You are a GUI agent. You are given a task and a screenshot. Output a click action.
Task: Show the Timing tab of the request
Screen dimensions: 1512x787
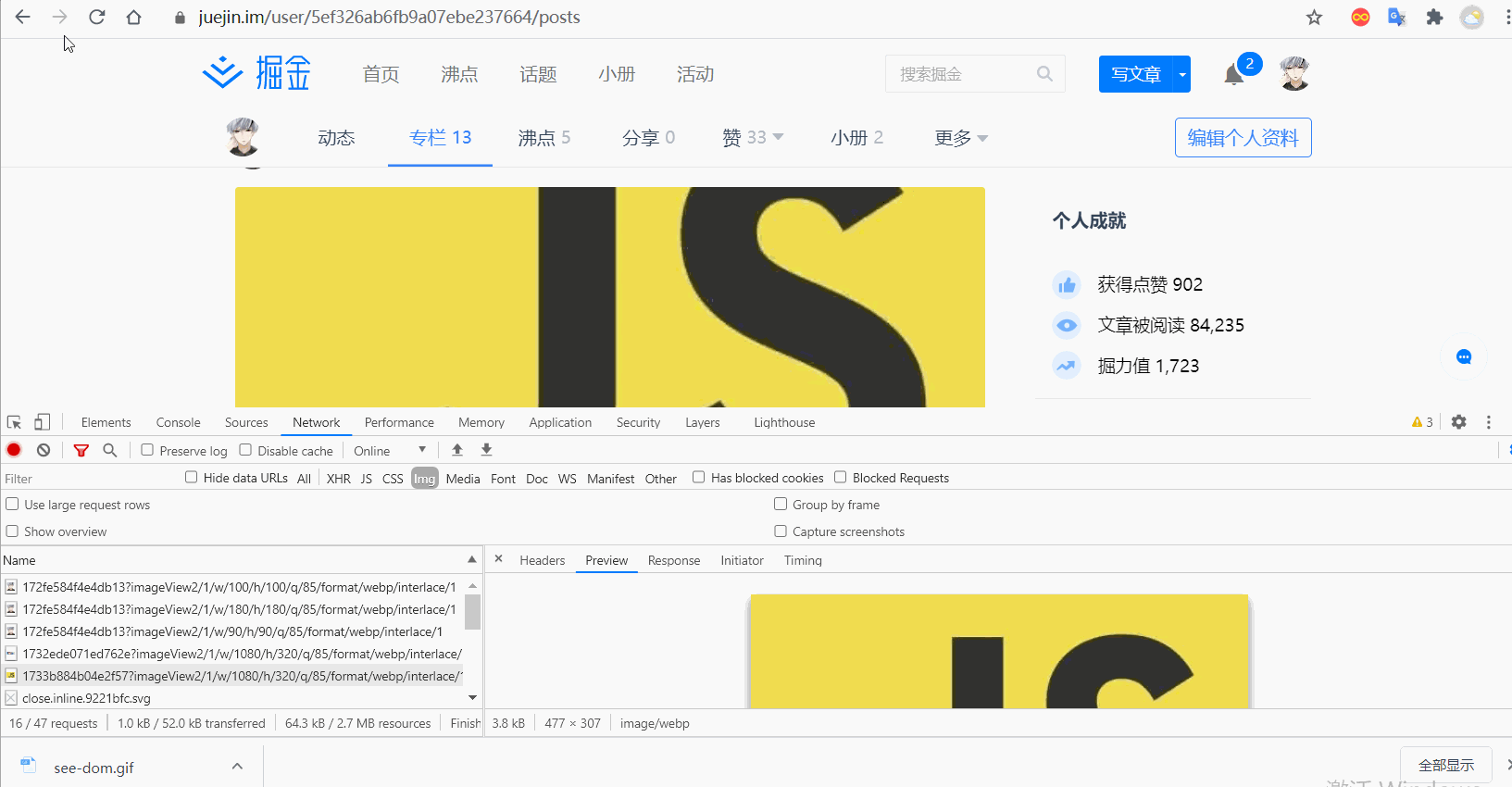(x=803, y=560)
